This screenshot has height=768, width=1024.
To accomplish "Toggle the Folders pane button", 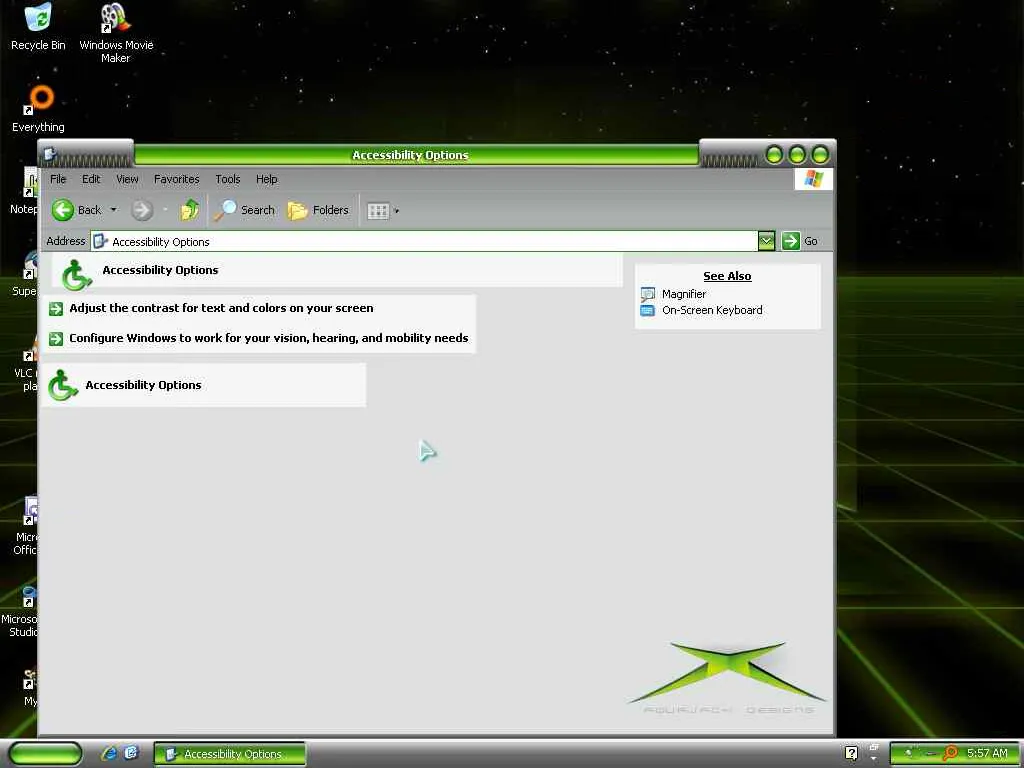I will click(318, 210).
